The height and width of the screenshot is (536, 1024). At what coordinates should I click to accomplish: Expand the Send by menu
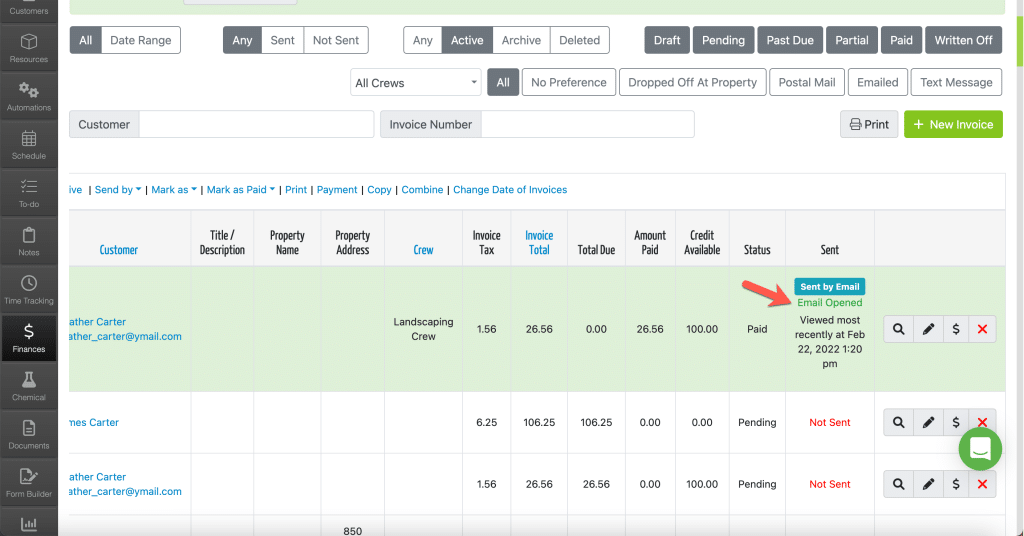118,189
